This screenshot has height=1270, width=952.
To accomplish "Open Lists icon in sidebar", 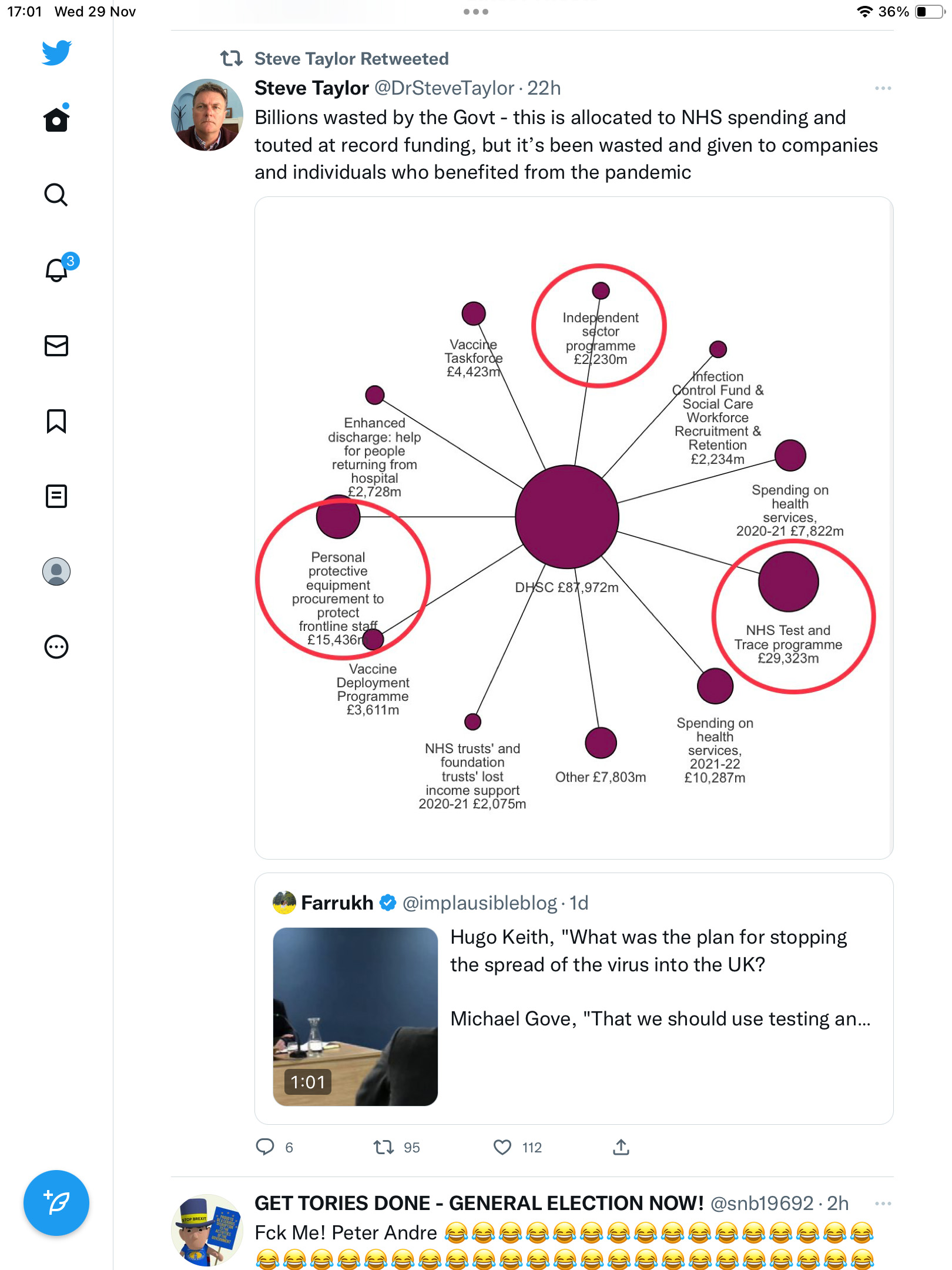I will point(56,496).
